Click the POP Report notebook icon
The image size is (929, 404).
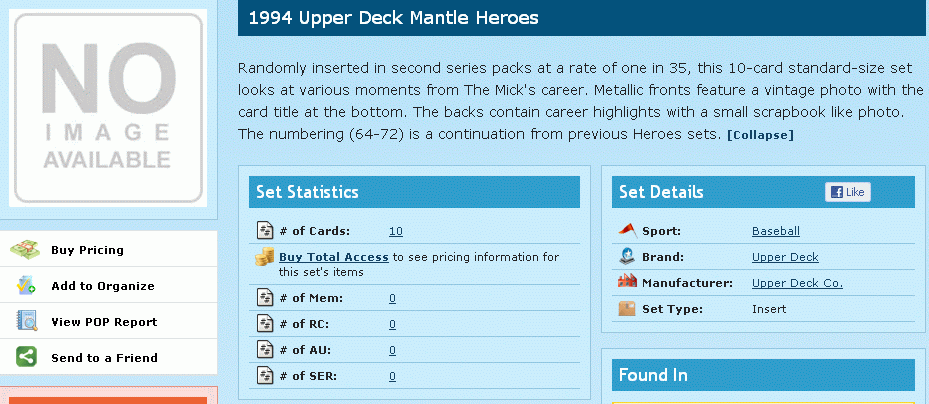pos(27,322)
